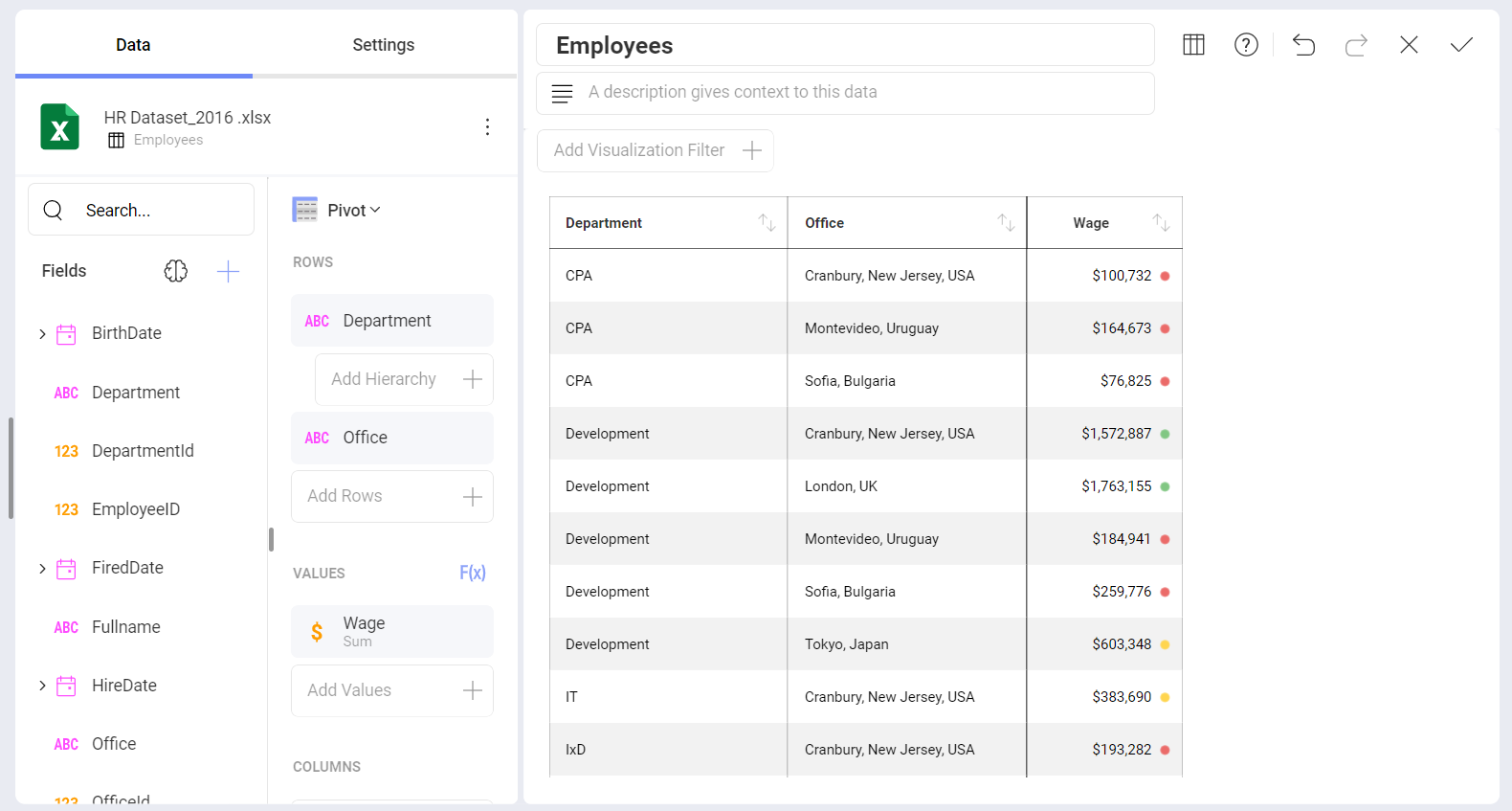Image resolution: width=1512 pixels, height=811 pixels.
Task: Click the description lines icon
Action: point(563,93)
